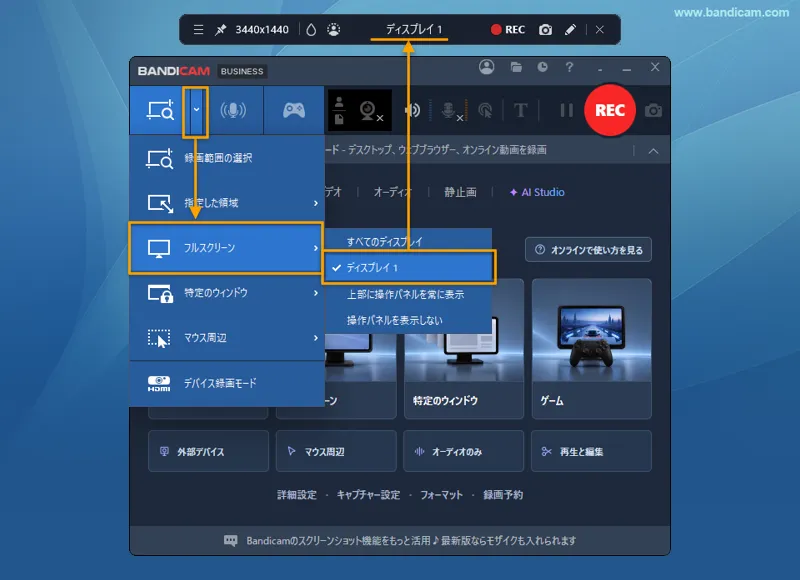800x580 pixels.
Task: Click the pause button icon
Action: point(566,110)
